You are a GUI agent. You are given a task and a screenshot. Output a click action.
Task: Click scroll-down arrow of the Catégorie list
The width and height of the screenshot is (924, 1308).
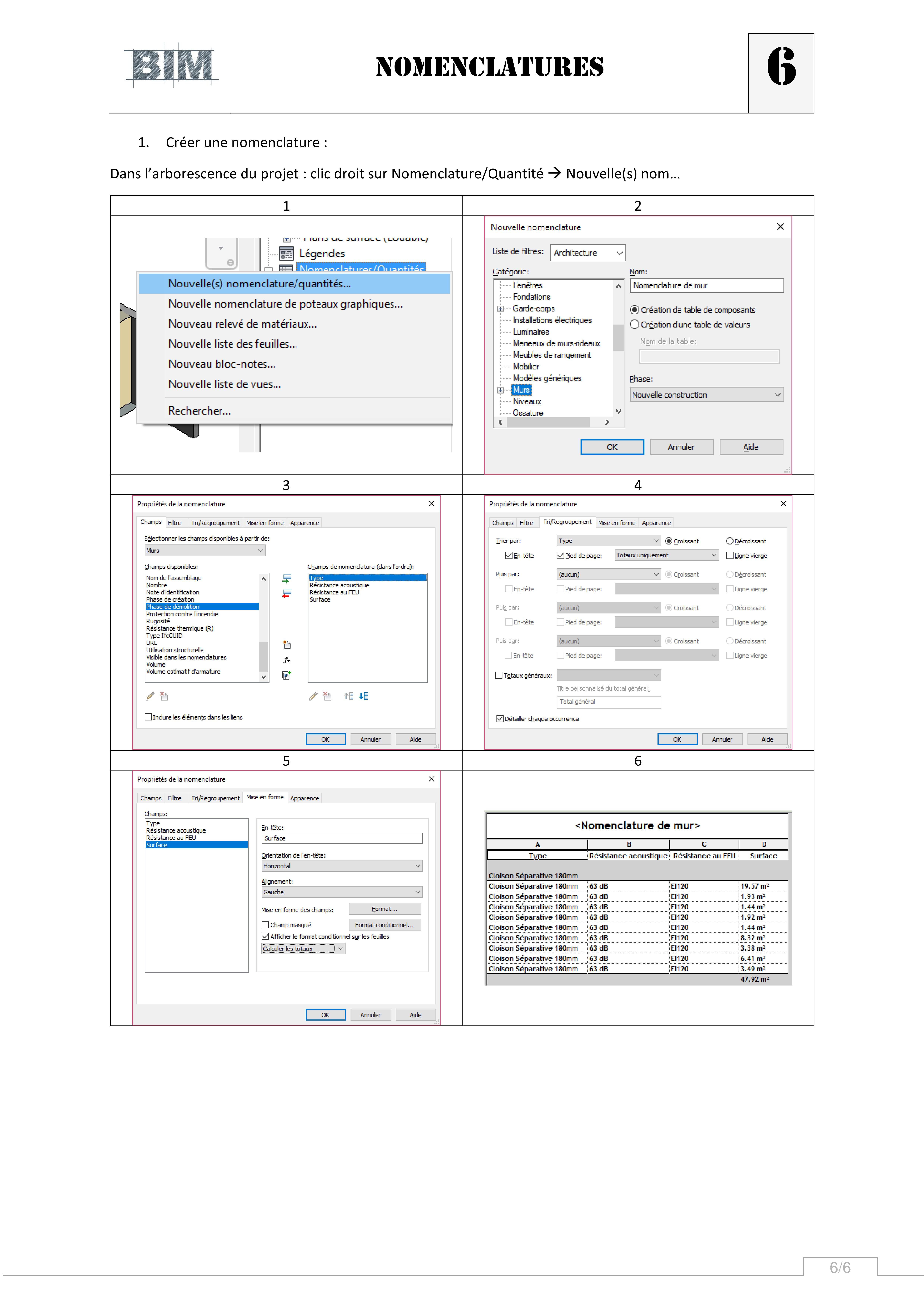coord(619,411)
